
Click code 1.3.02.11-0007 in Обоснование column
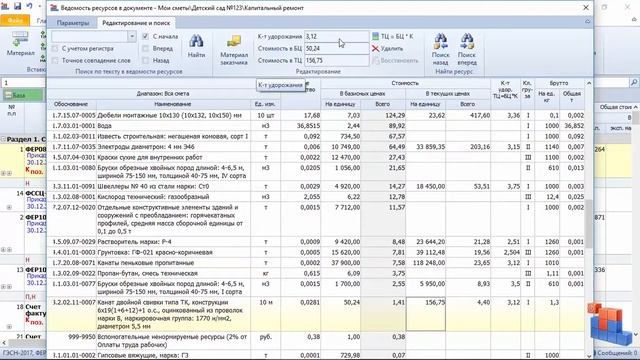73,302
